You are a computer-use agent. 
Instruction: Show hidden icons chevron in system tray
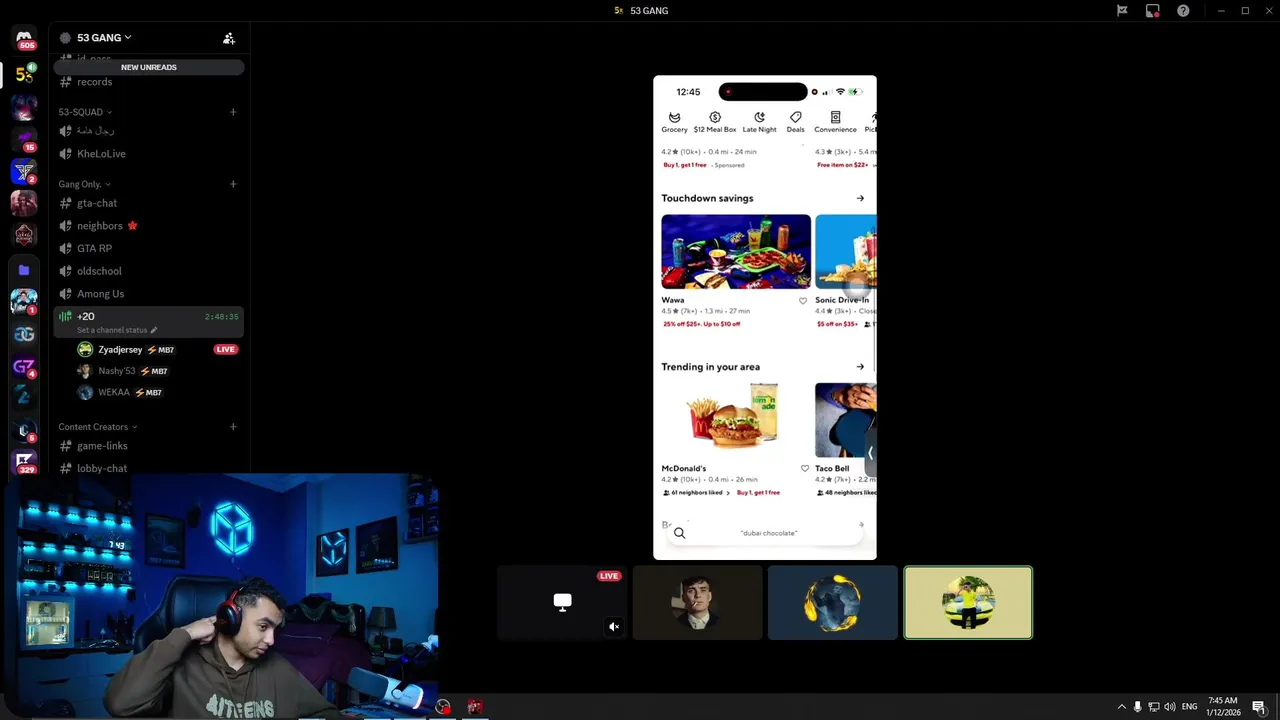click(1121, 707)
